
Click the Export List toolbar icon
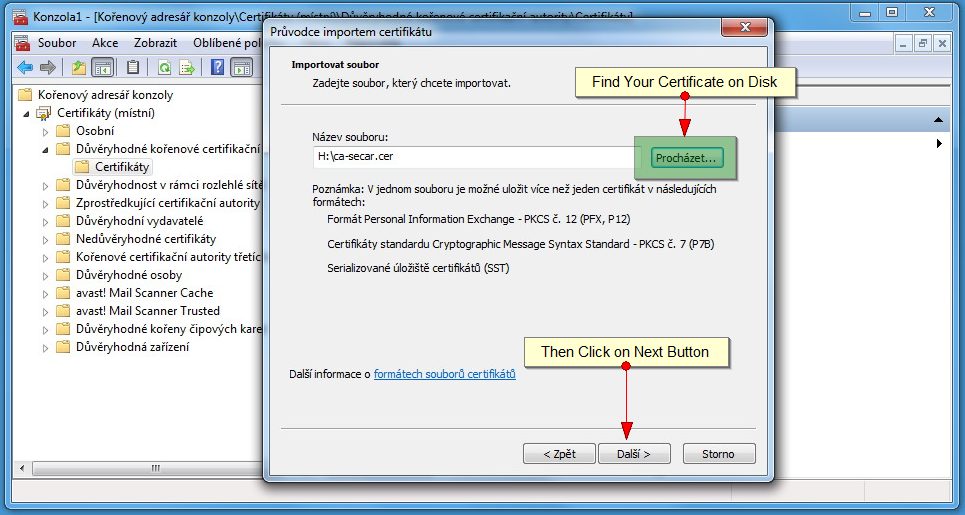pyautogui.click(x=186, y=68)
